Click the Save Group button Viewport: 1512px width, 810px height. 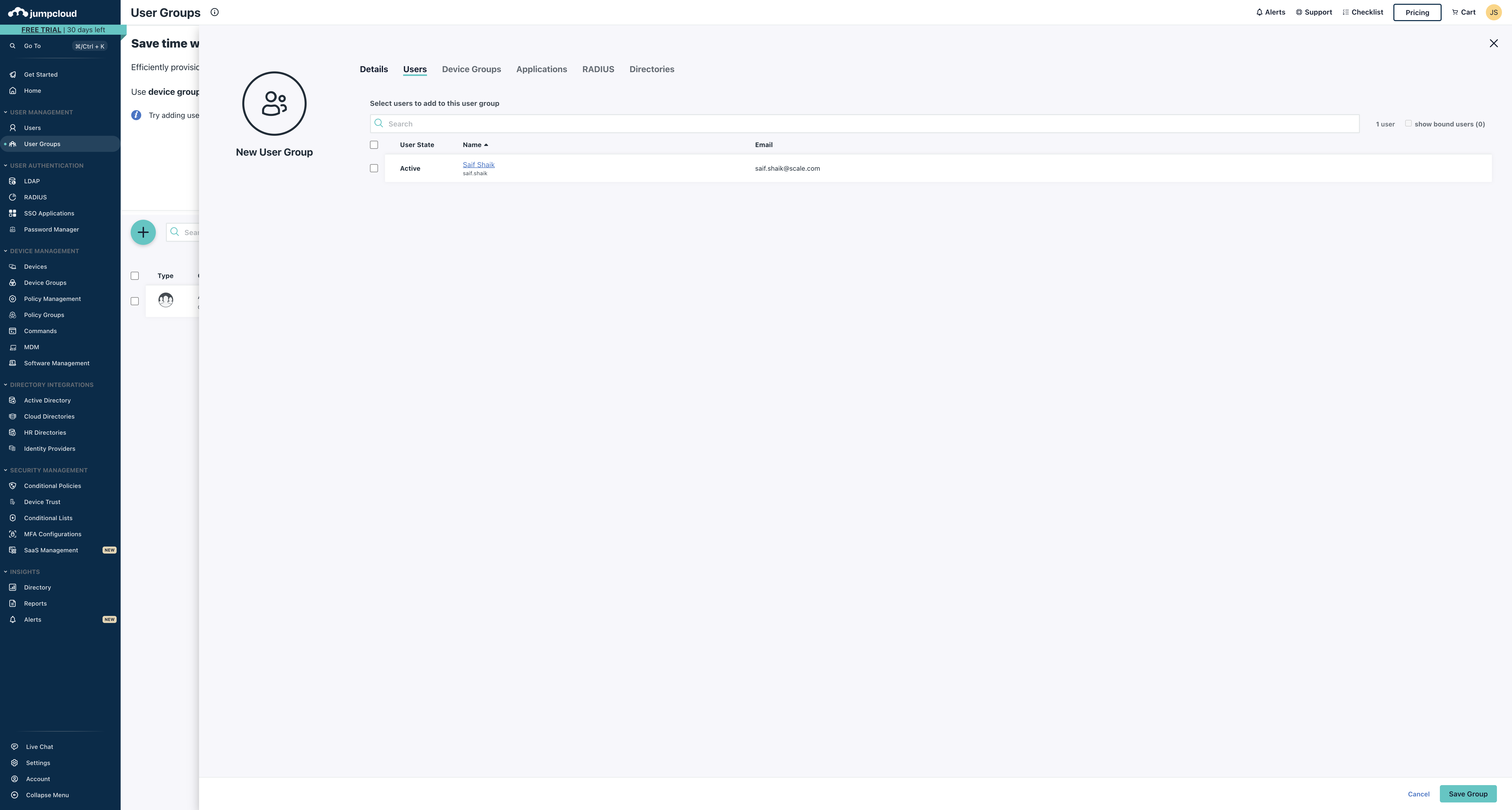(1468, 794)
